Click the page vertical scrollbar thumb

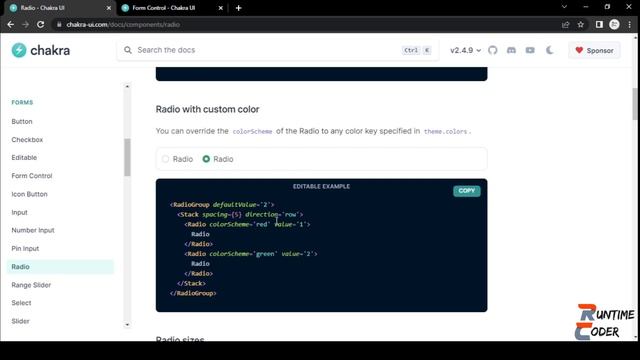(636, 104)
